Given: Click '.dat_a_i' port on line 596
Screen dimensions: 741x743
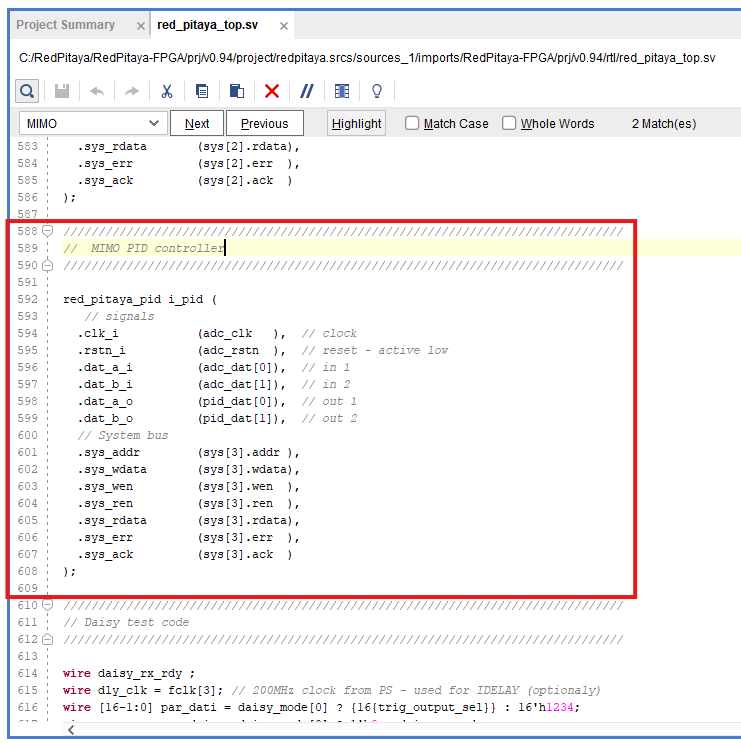Looking at the screenshot, I should [x=105, y=367].
